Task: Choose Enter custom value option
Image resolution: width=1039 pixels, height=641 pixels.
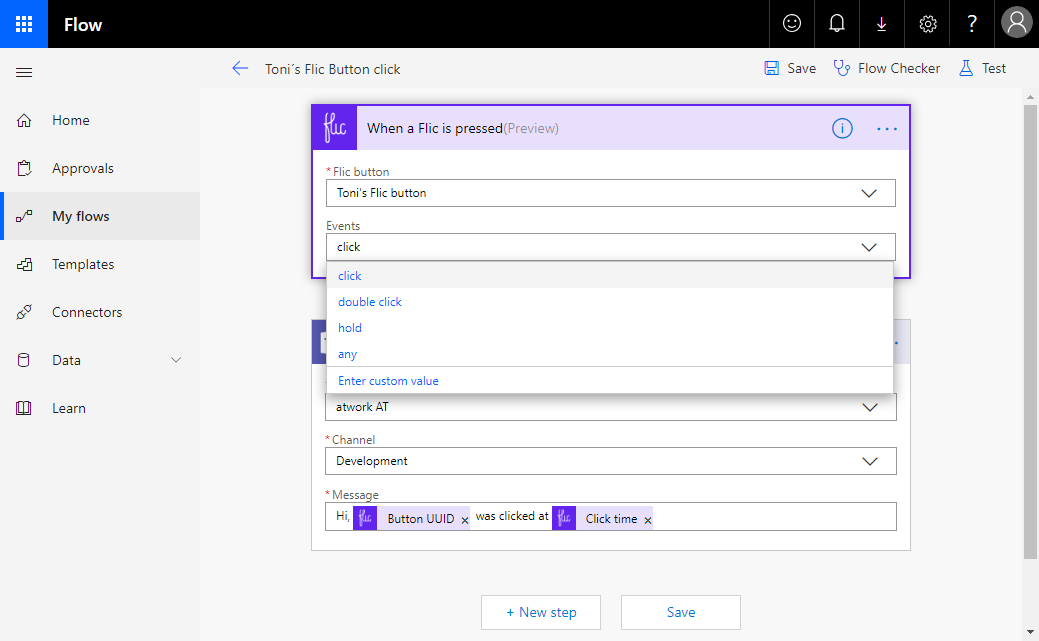Action: pyautogui.click(x=388, y=381)
